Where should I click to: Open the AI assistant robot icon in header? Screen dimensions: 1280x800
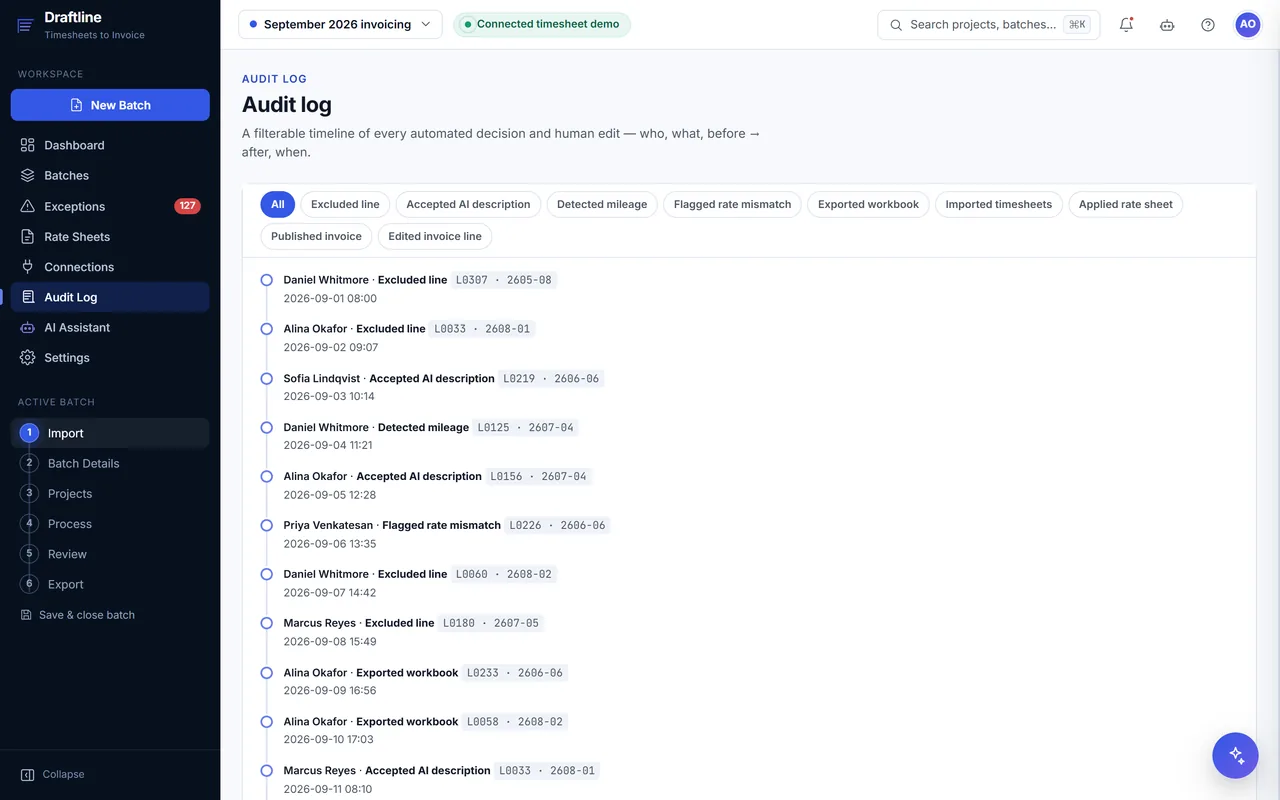1167,25
